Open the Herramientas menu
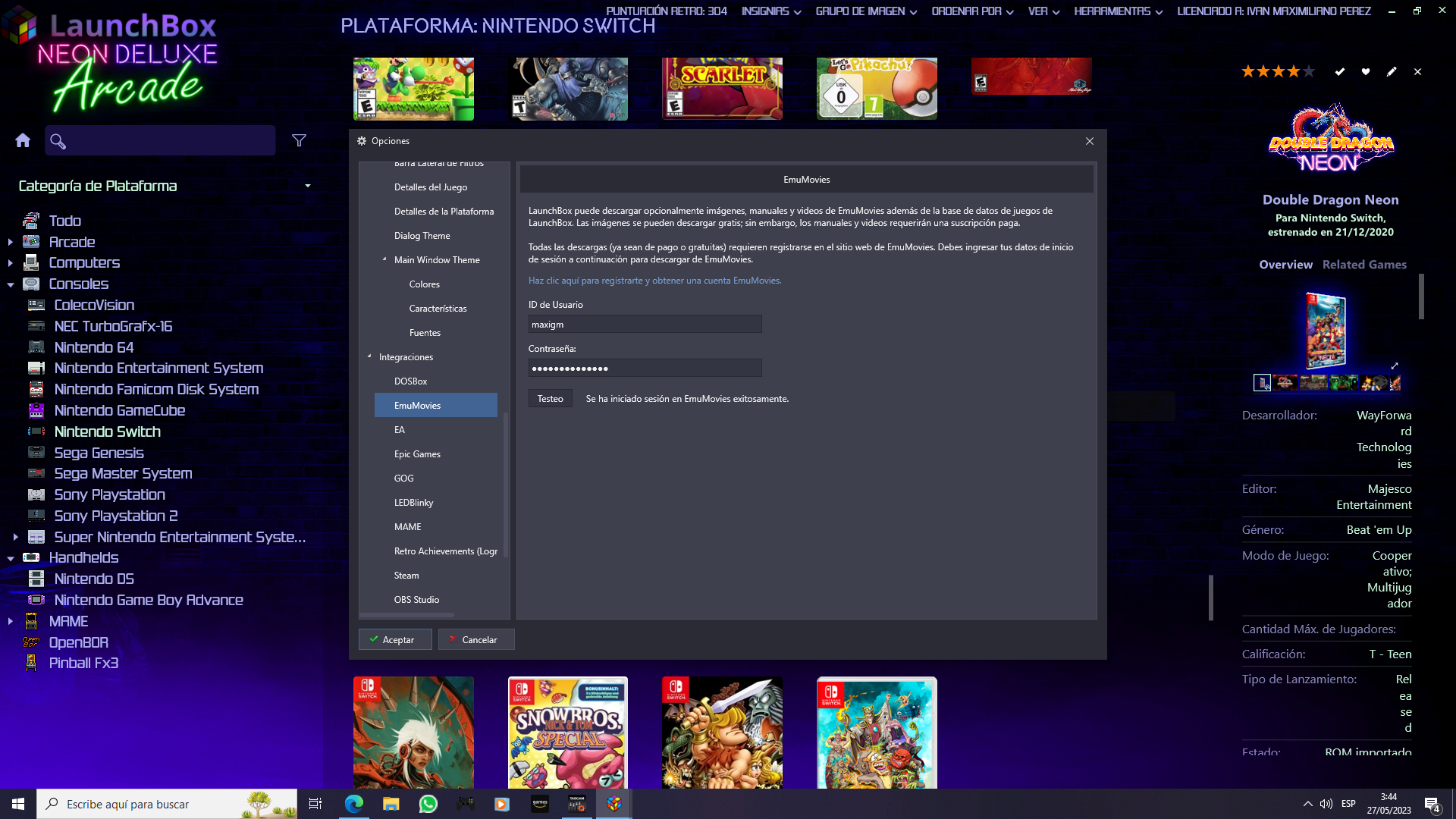Screen dimensions: 1456x819 (x=1118, y=11)
